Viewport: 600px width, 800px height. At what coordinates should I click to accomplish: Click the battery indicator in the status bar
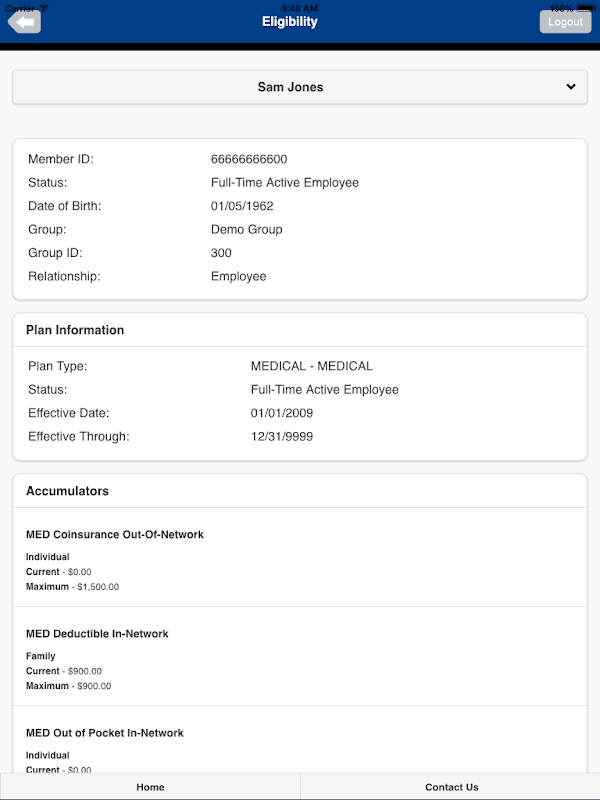(585, 8)
